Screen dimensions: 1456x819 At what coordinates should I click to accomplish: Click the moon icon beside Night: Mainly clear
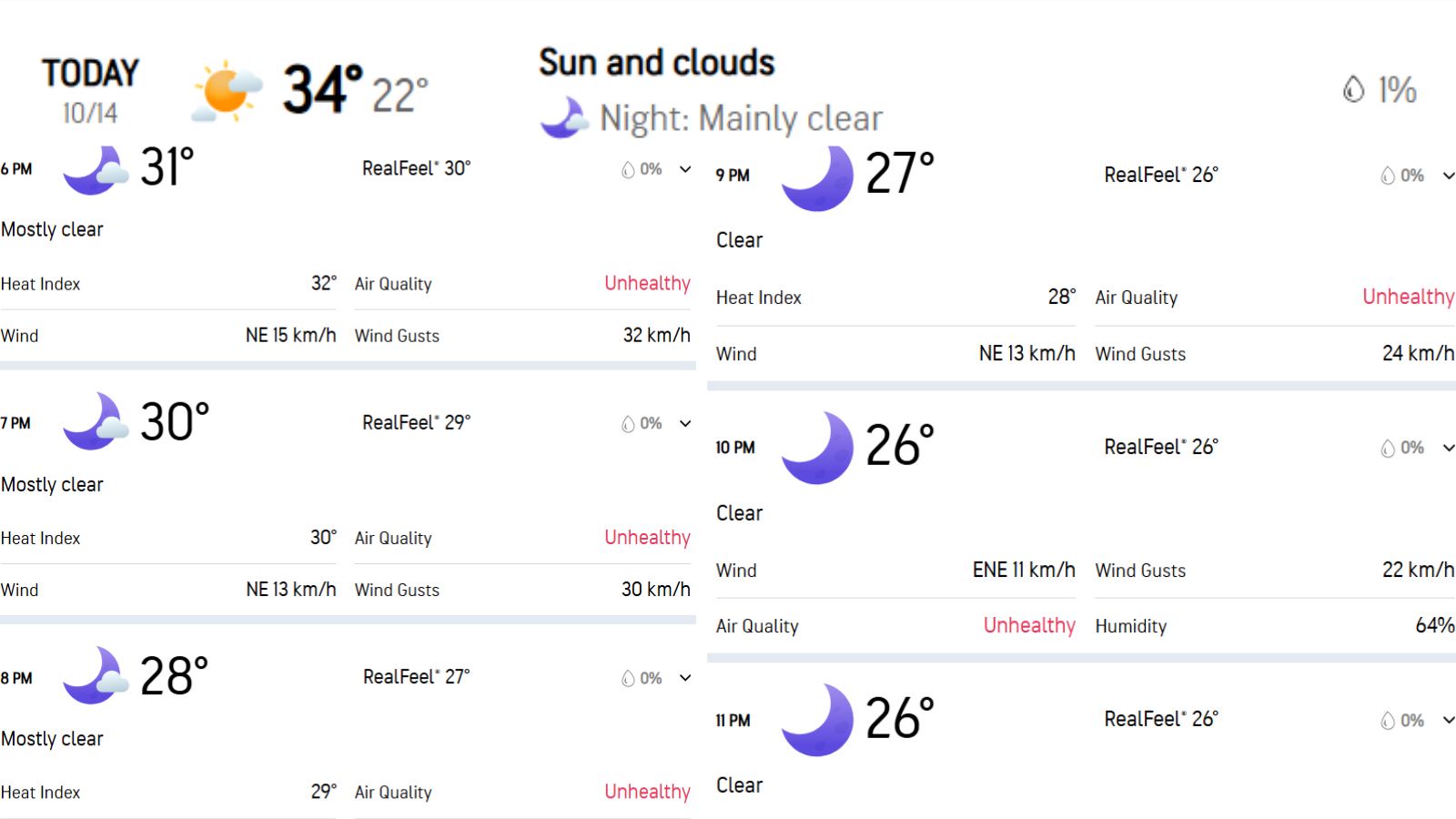(563, 117)
